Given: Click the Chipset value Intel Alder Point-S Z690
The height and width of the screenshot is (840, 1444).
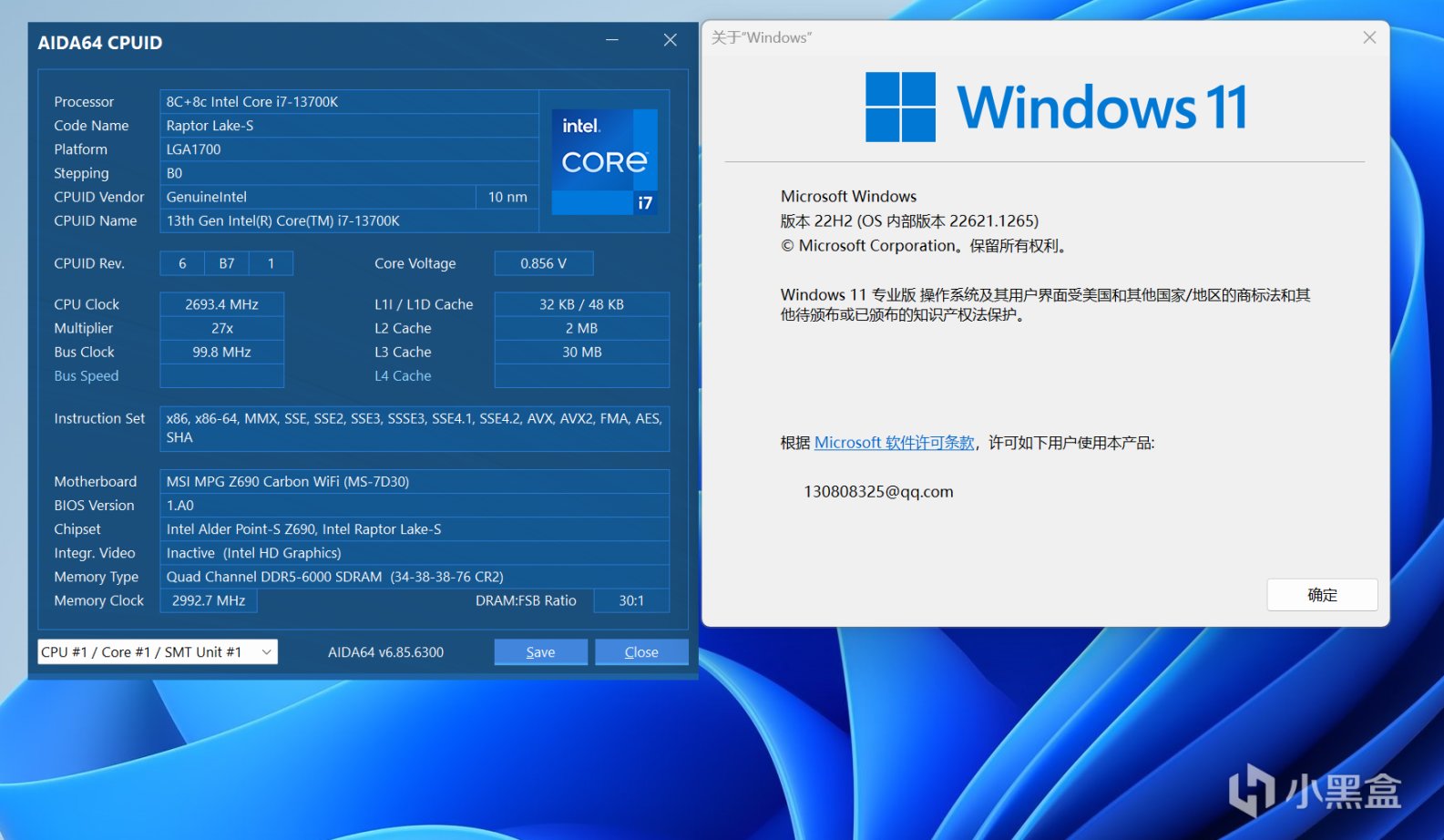Looking at the screenshot, I should point(415,529).
